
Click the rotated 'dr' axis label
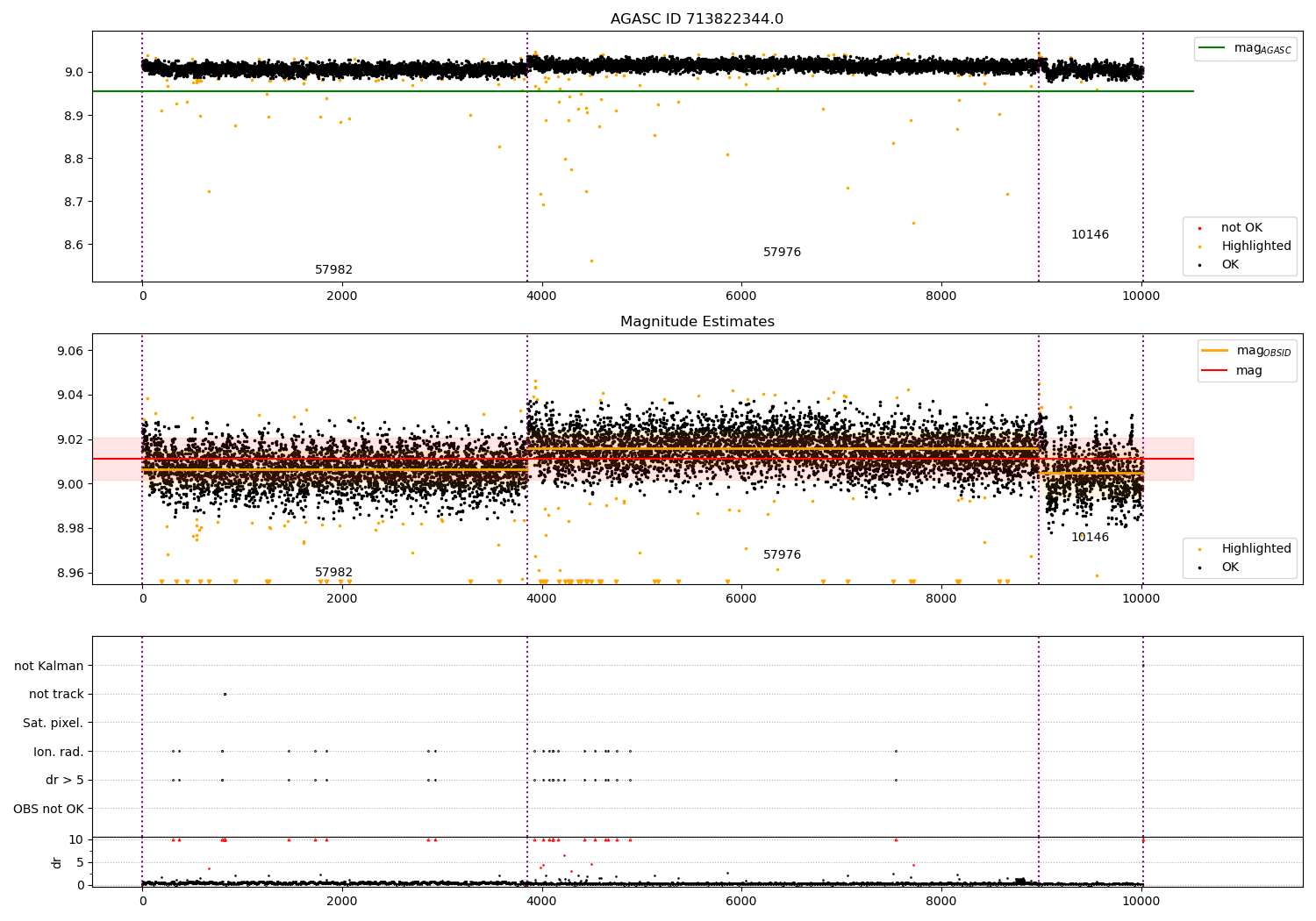(57, 862)
